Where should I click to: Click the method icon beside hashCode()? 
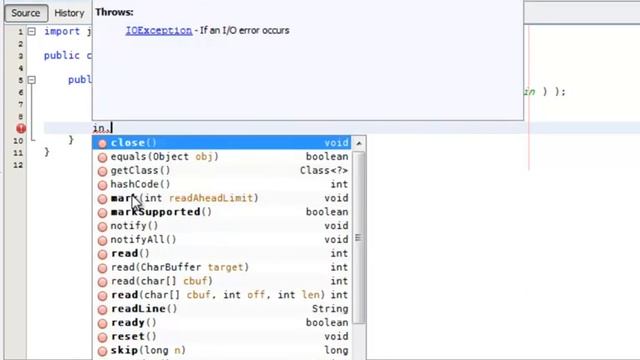pyautogui.click(x=102, y=185)
